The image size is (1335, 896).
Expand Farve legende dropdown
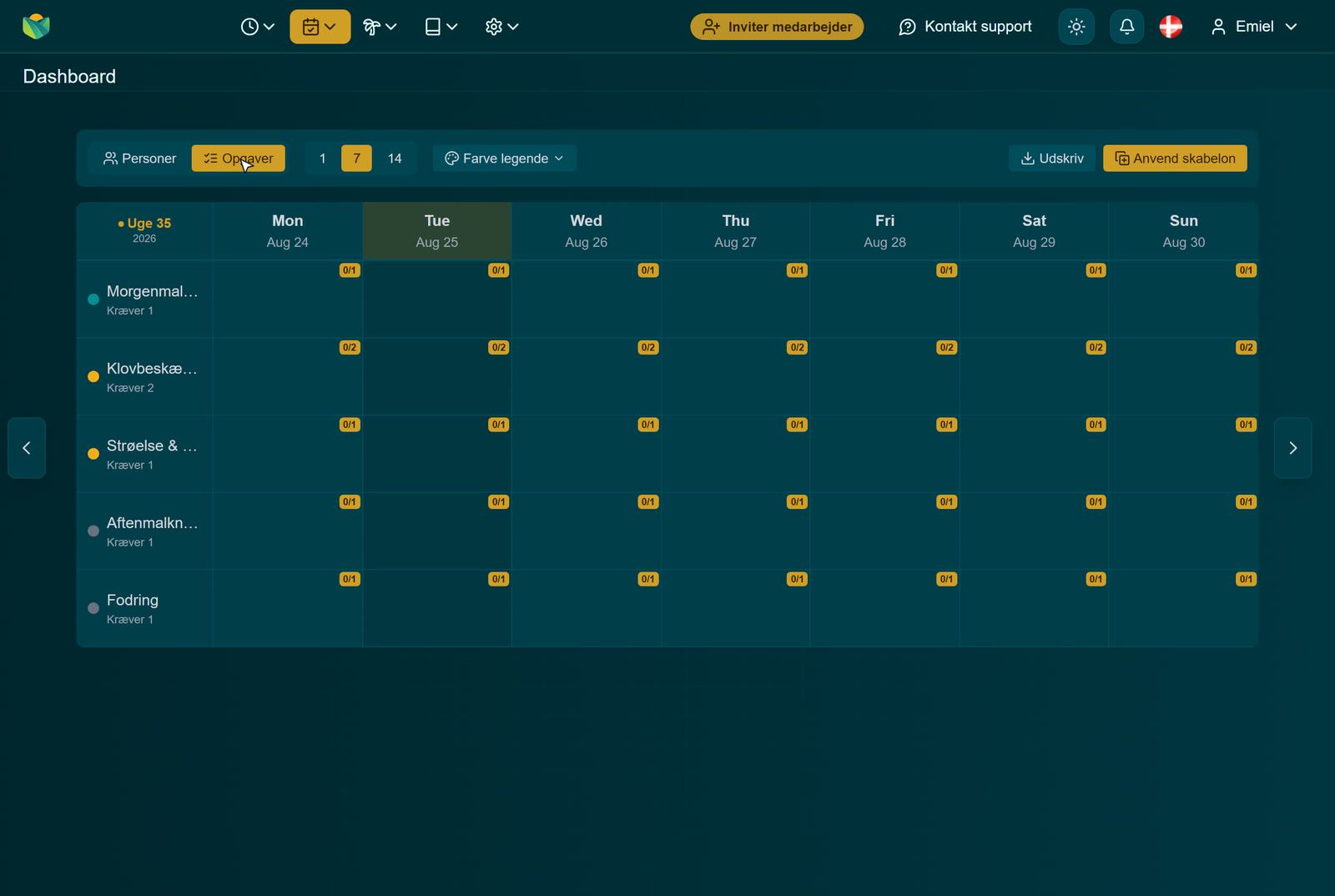[504, 159]
